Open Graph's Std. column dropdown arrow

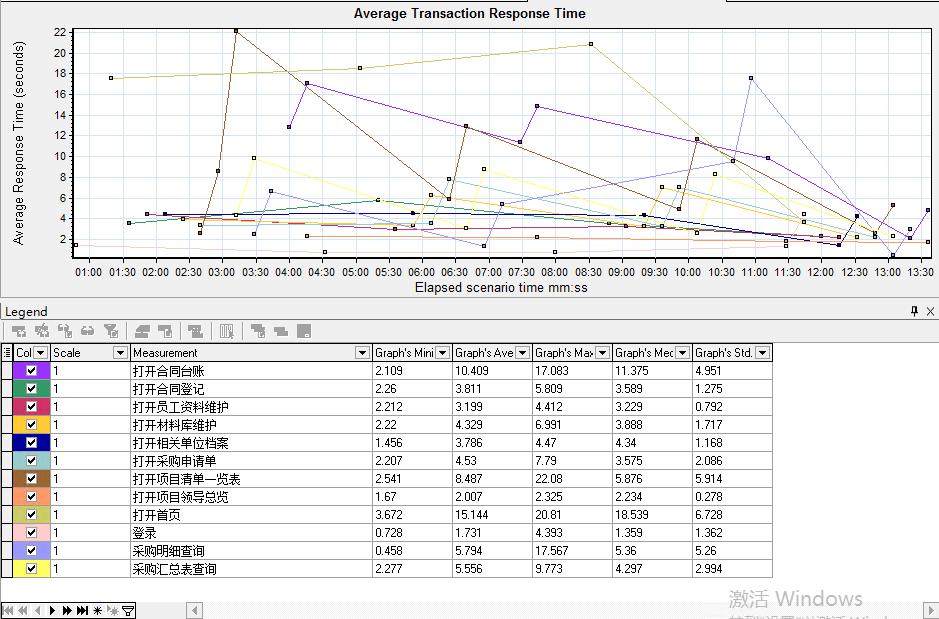tap(762, 352)
